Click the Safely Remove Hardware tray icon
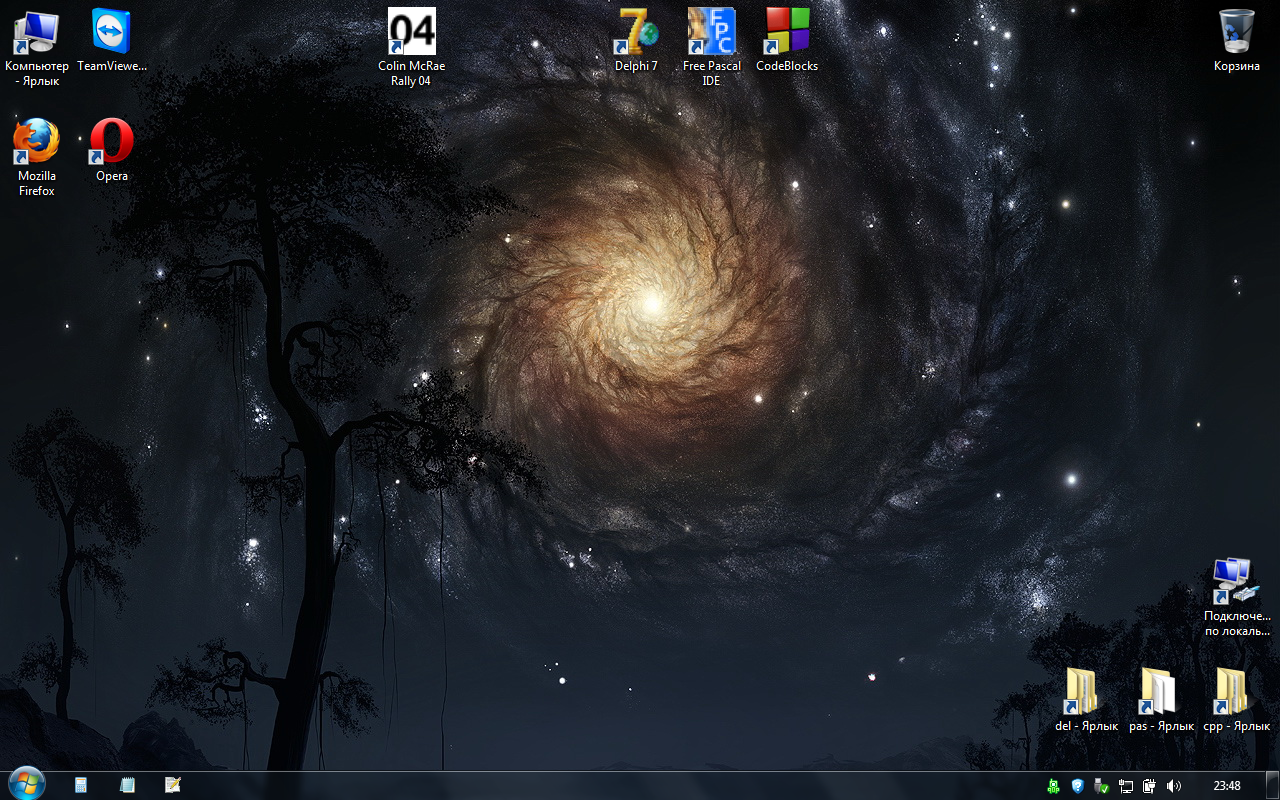Image resolution: width=1280 pixels, height=800 pixels. [x=1101, y=786]
